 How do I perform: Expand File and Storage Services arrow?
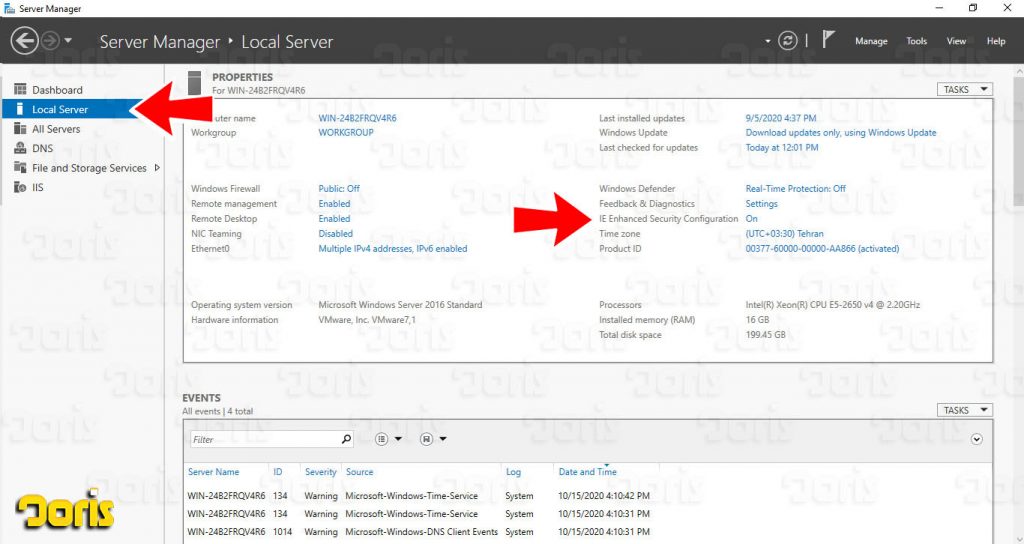157,168
